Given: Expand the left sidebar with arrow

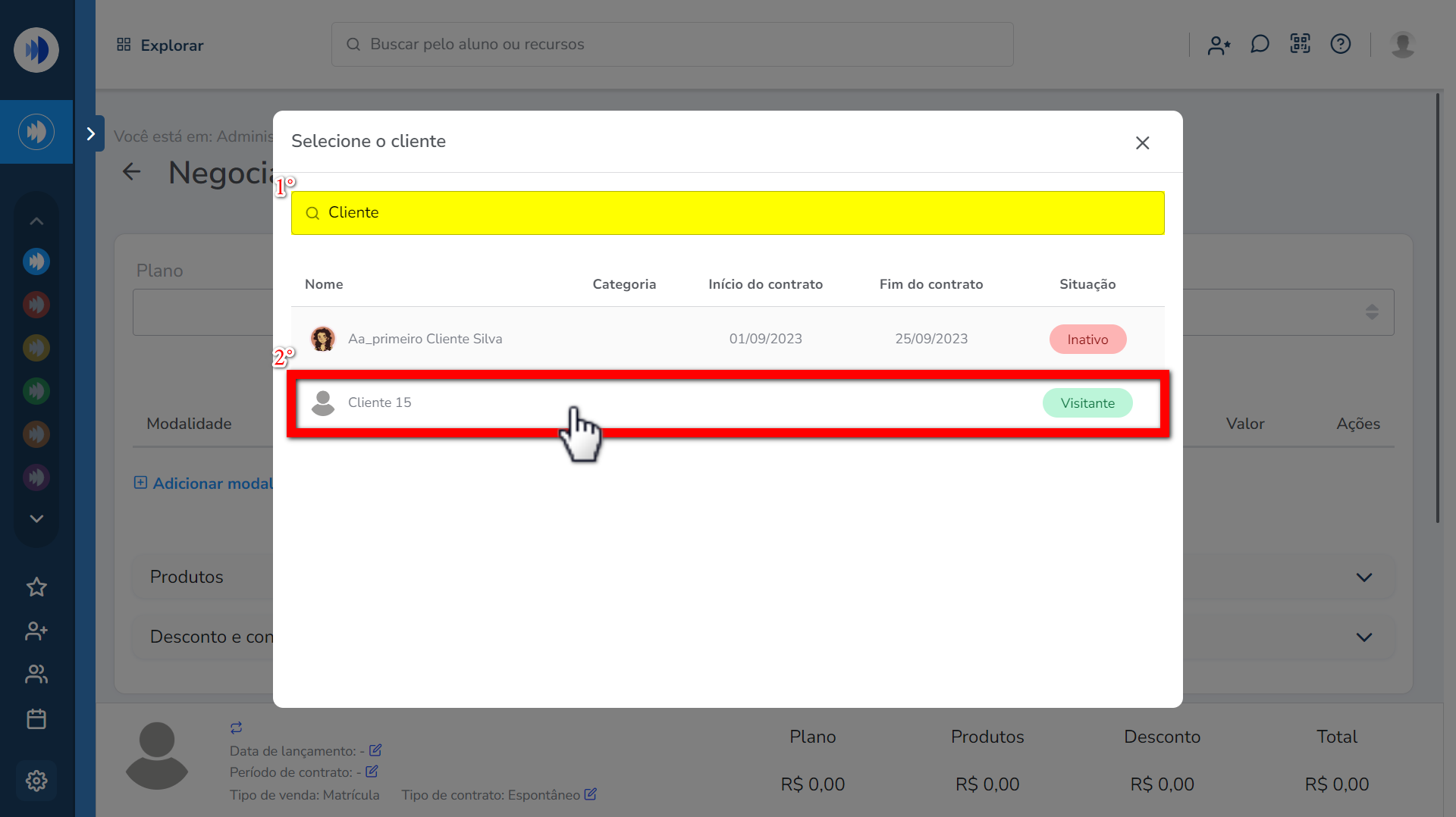Looking at the screenshot, I should click(91, 134).
